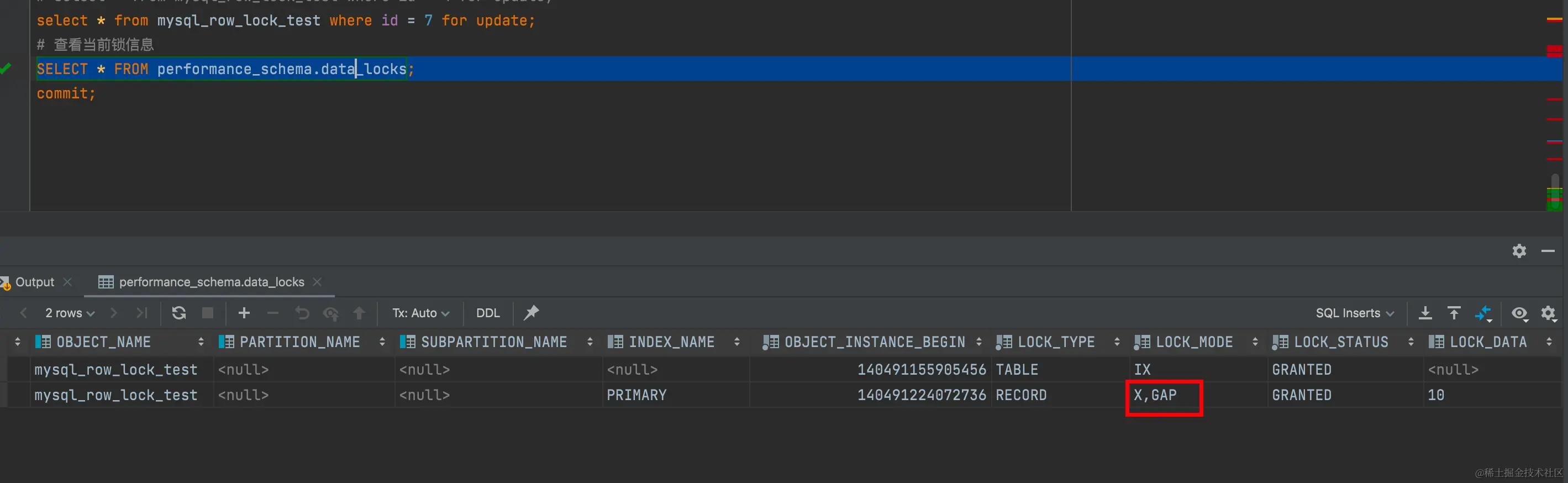
Task: Open the eye icon view options
Action: click(1519, 313)
